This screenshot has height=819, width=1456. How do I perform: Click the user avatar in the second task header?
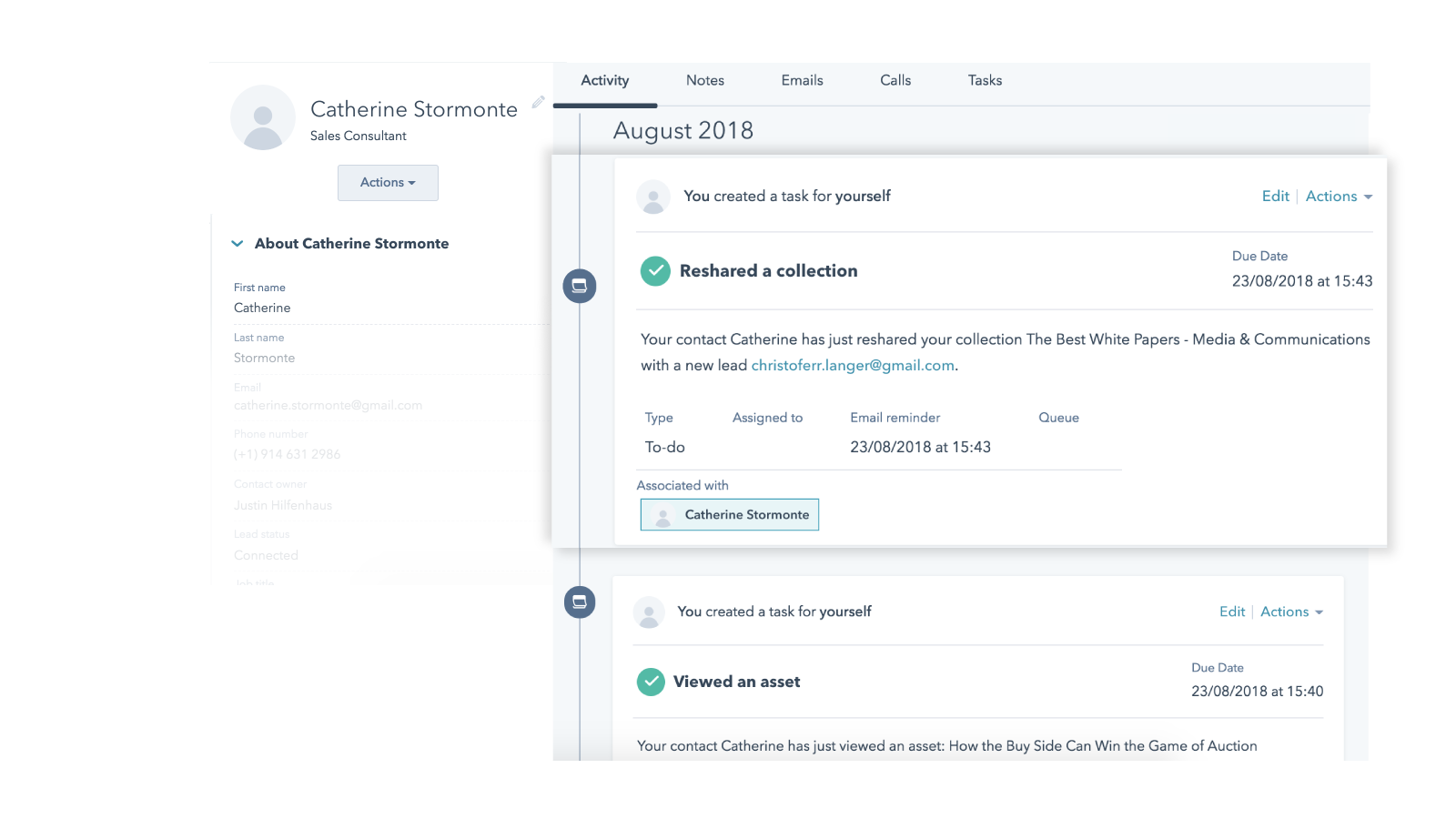[649, 612]
